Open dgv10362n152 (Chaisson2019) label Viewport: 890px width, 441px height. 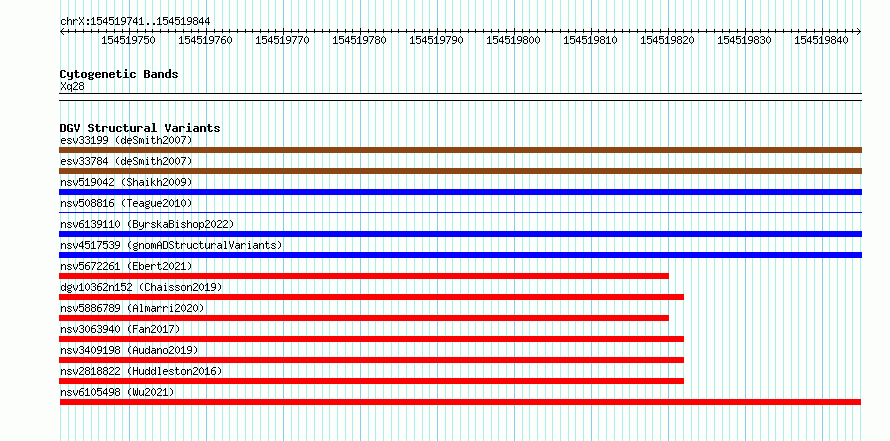[141, 287]
